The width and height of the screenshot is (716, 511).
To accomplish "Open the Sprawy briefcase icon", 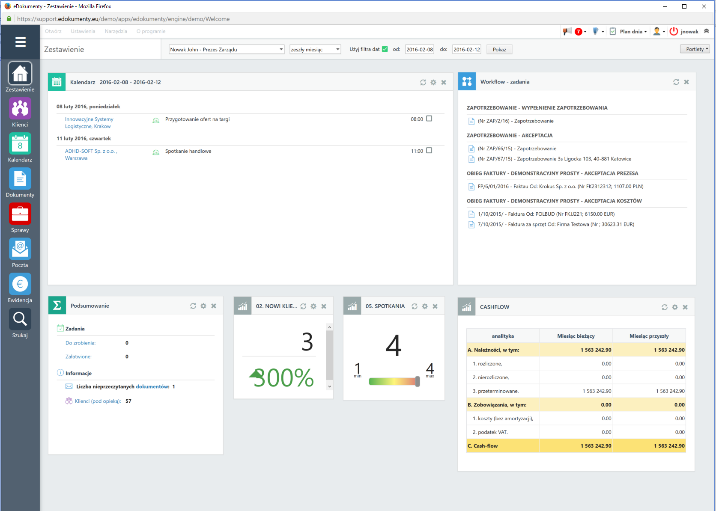I will 20,215.
